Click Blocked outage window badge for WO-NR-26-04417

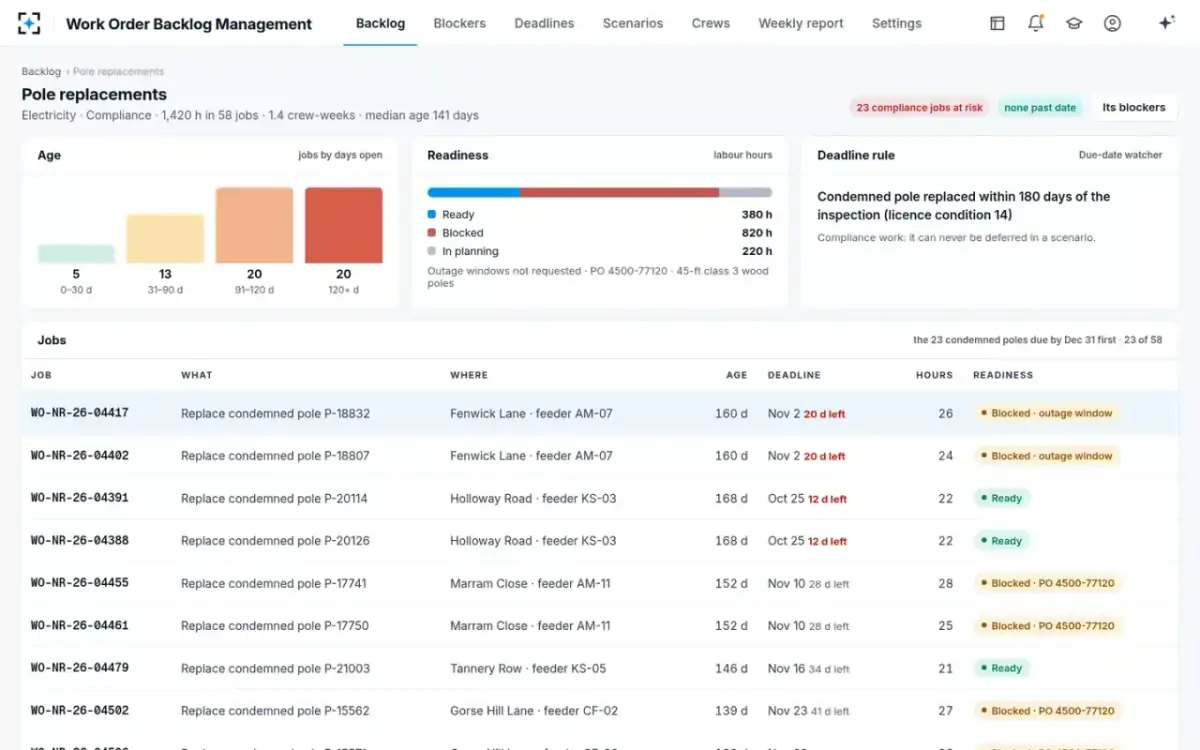[x=1047, y=413]
